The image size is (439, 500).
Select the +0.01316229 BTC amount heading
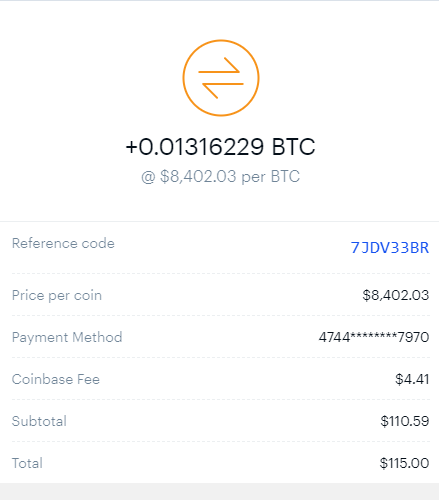tap(220, 147)
